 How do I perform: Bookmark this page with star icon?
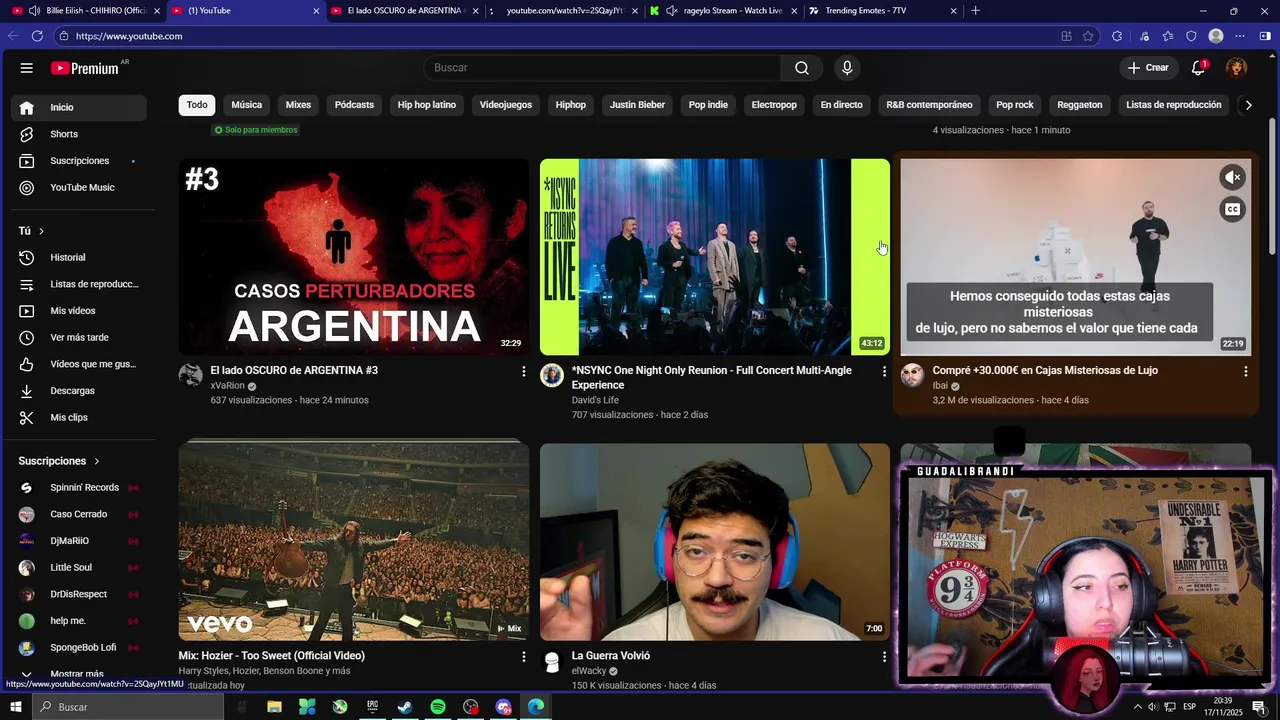click(x=1089, y=36)
